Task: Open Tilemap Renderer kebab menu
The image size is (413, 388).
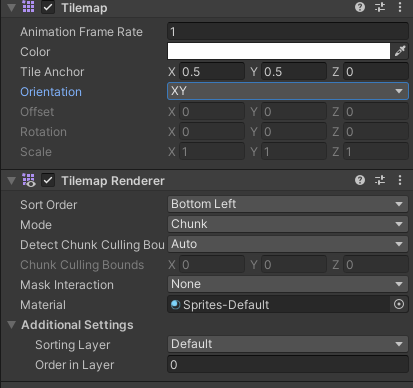Action: (x=400, y=180)
